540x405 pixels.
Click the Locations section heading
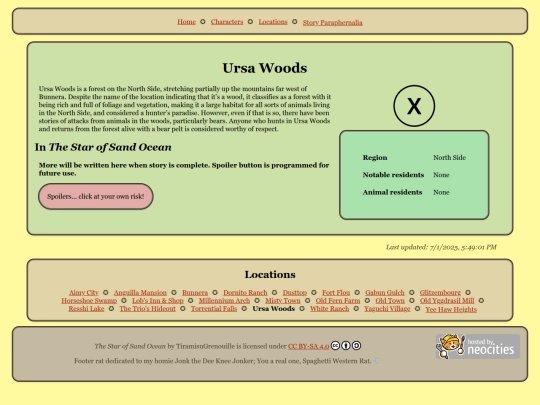point(270,274)
